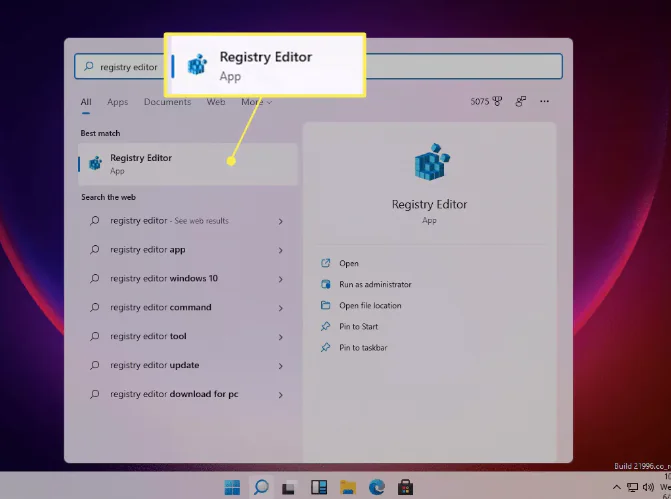Open Widgets panel icon on taskbar
This screenshot has height=499, width=671.
[319, 487]
